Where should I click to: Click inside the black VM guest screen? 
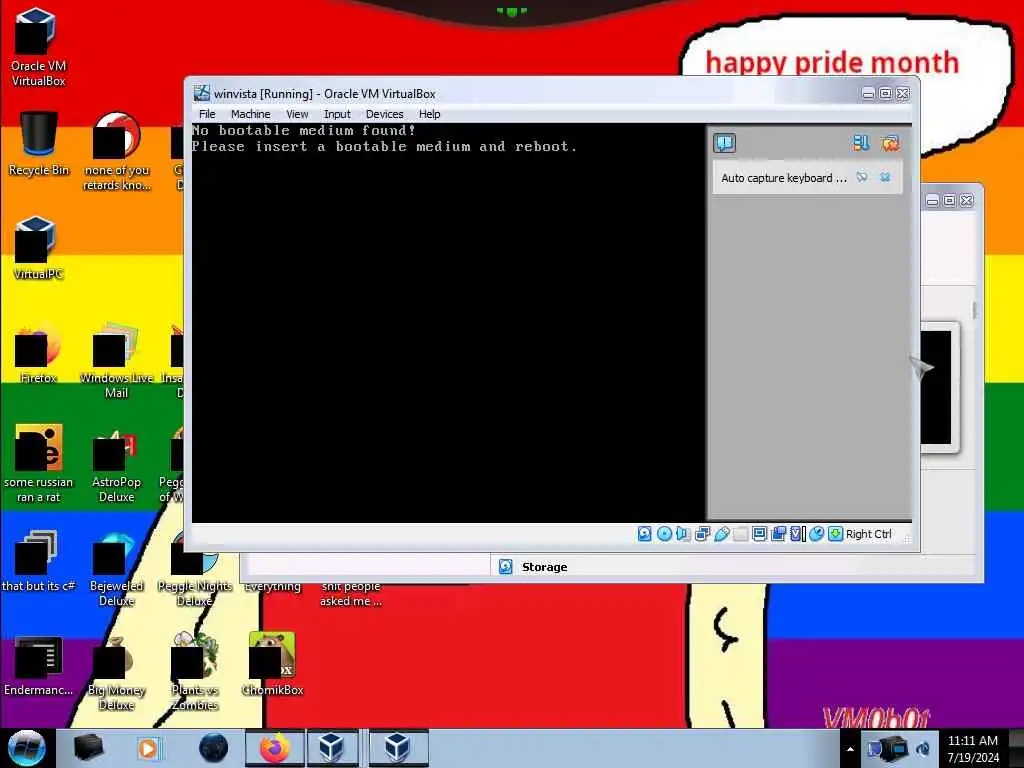point(448,323)
